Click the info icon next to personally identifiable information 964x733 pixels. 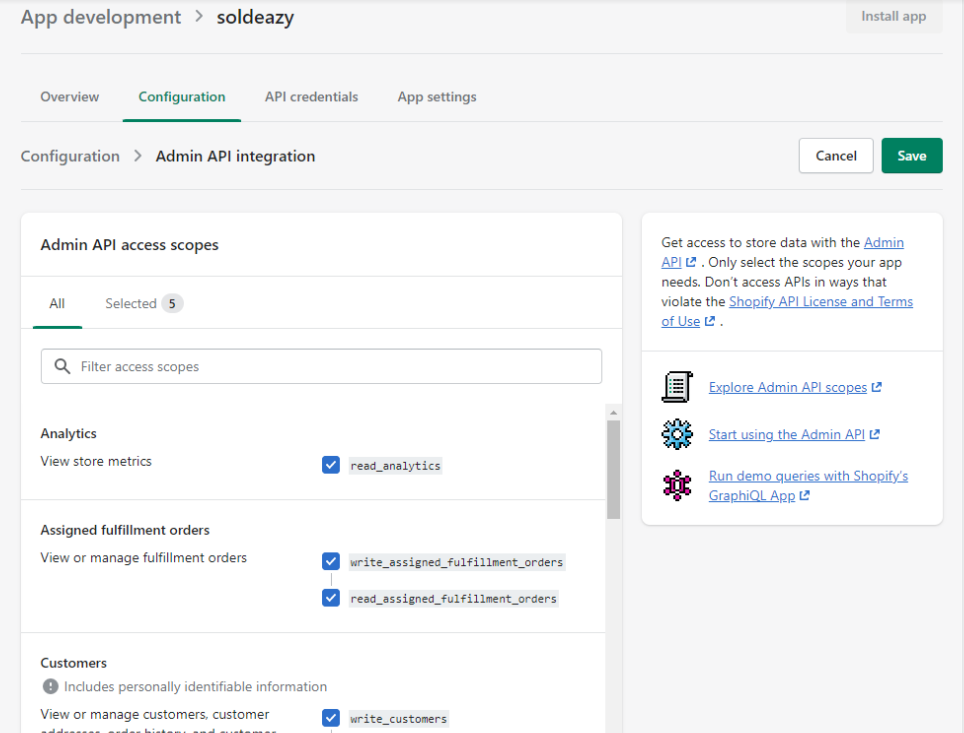[50, 686]
